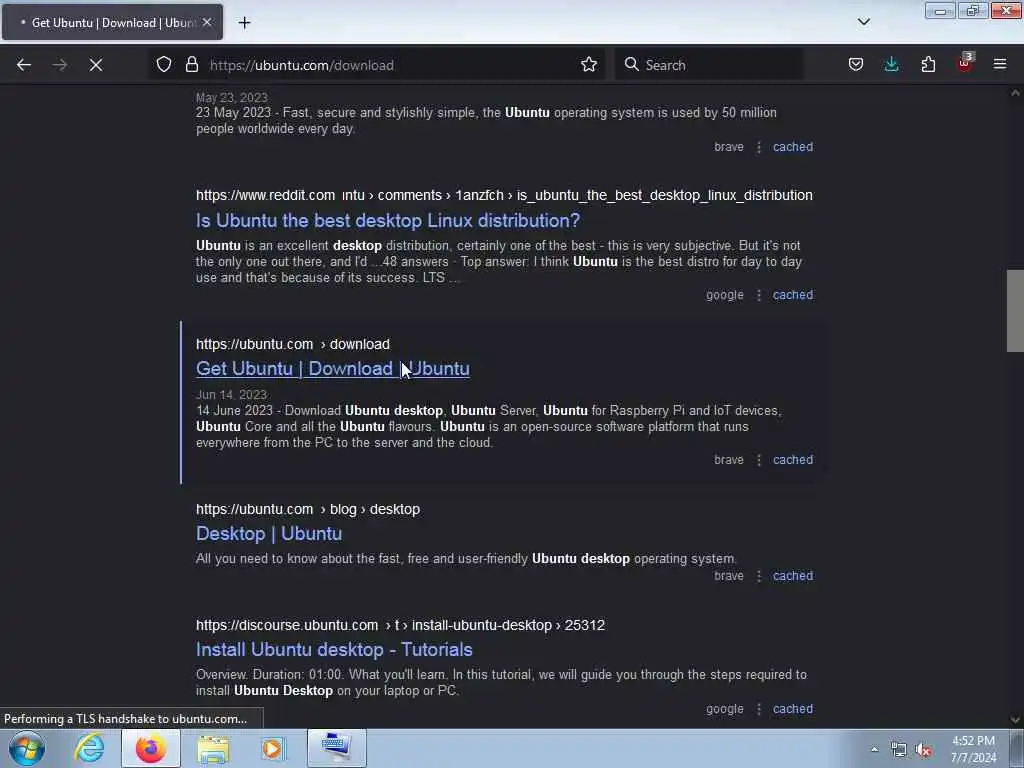
Task: Open Is Ubuntu the best desktop Linux distribution?
Action: [x=388, y=221]
